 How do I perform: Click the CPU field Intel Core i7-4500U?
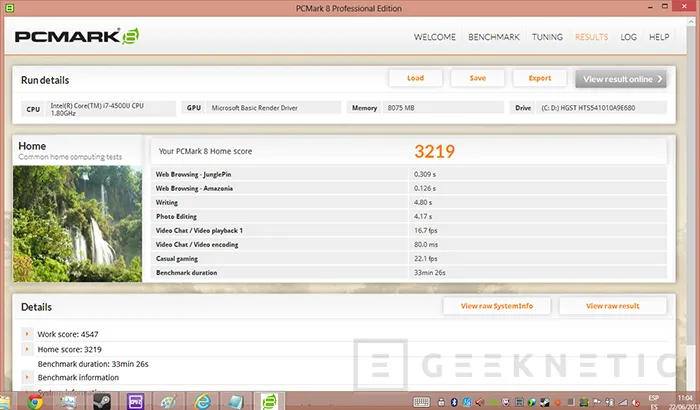(x=109, y=109)
